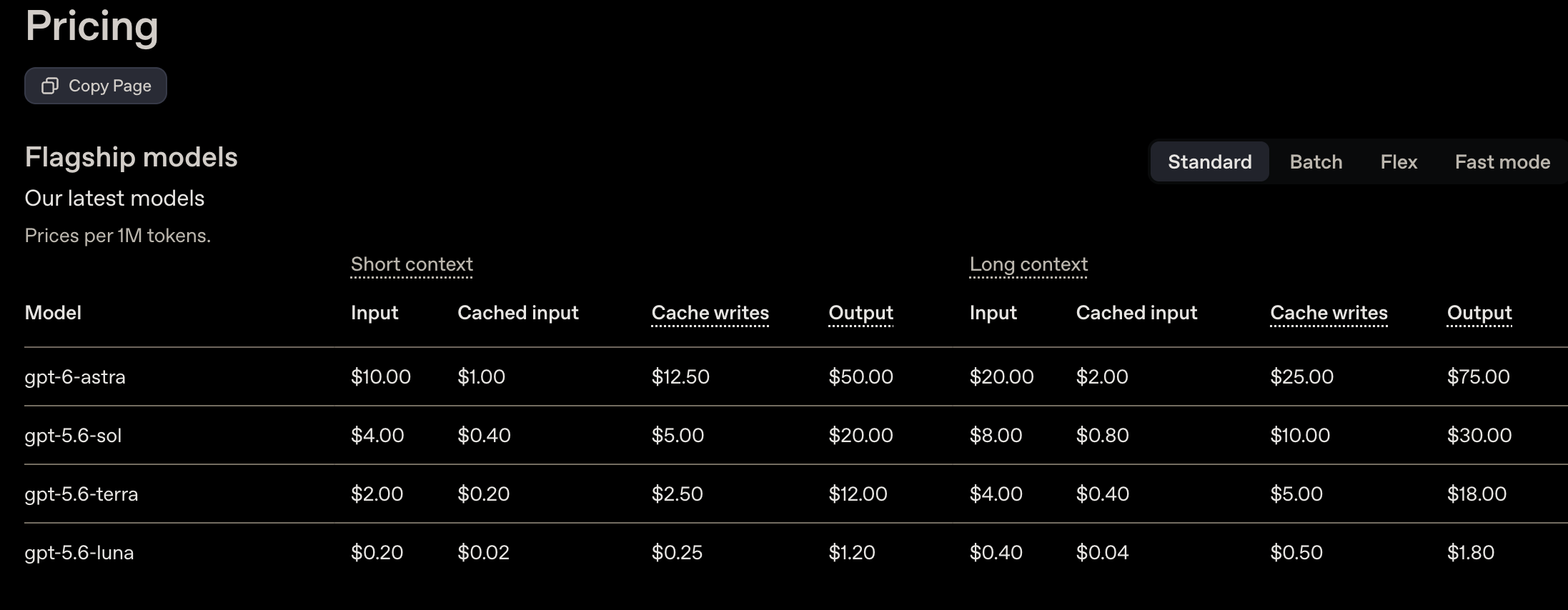Click the Pricing page title

(91, 26)
